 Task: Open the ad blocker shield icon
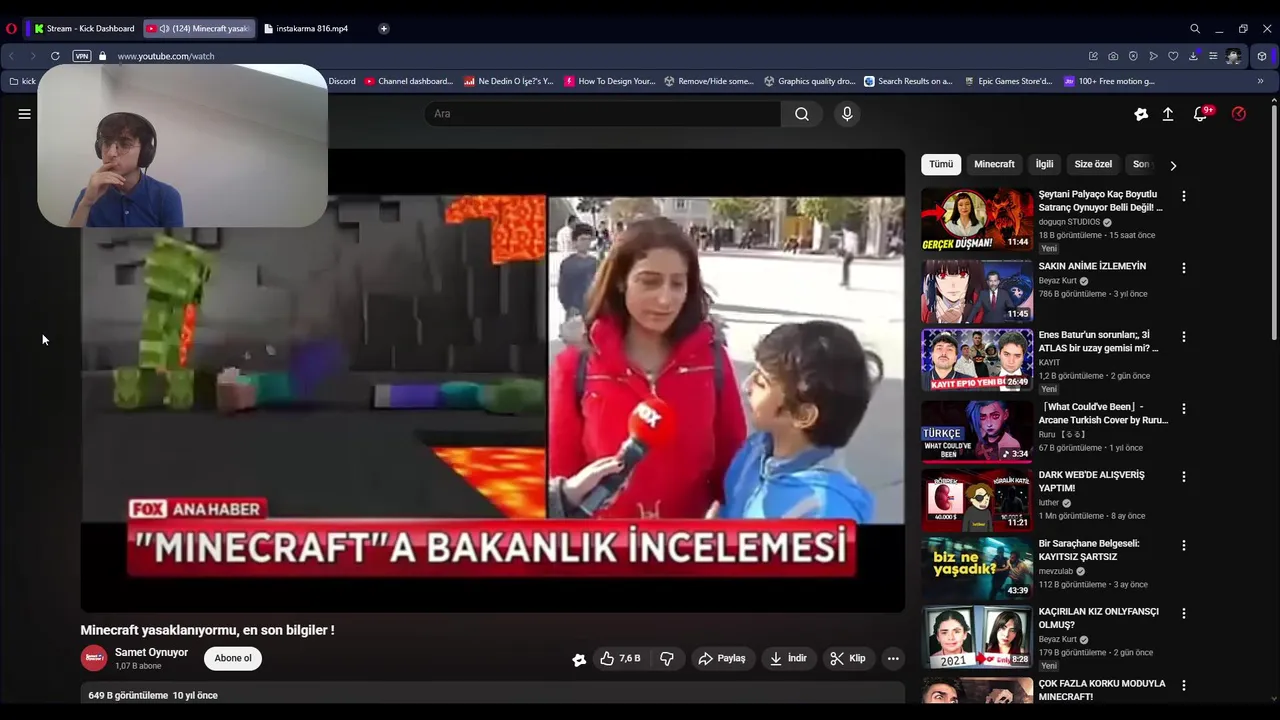[x=1133, y=56]
